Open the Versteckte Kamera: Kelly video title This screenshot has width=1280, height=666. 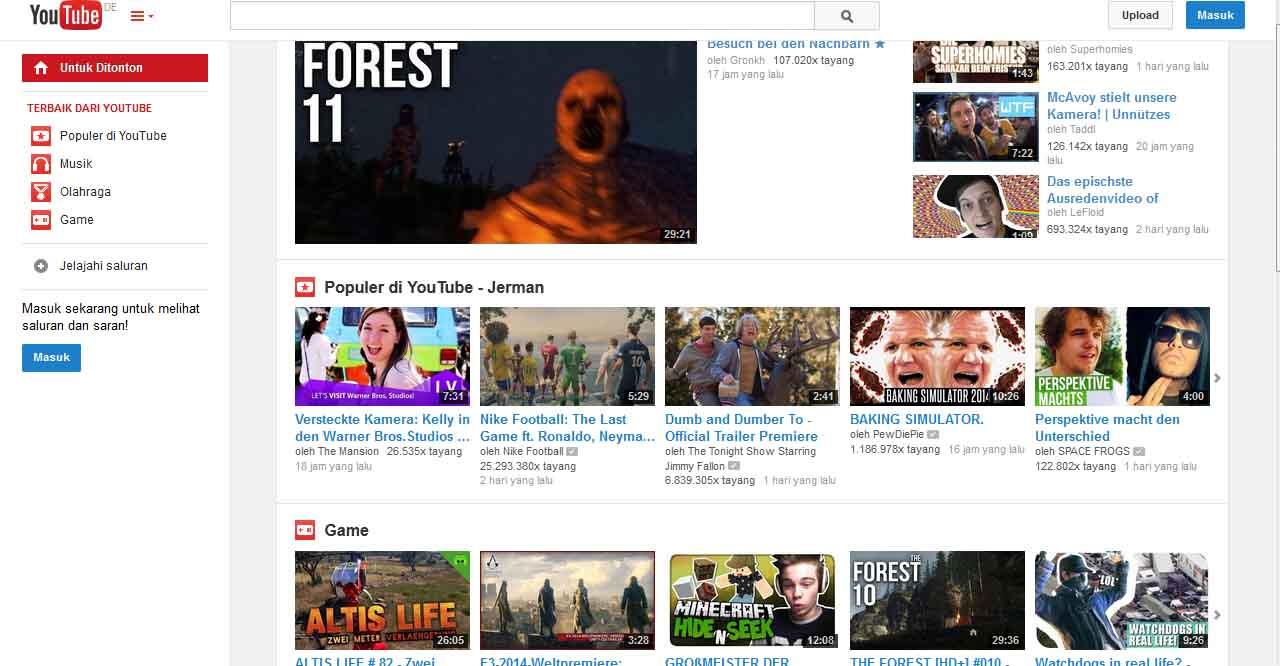click(x=382, y=428)
